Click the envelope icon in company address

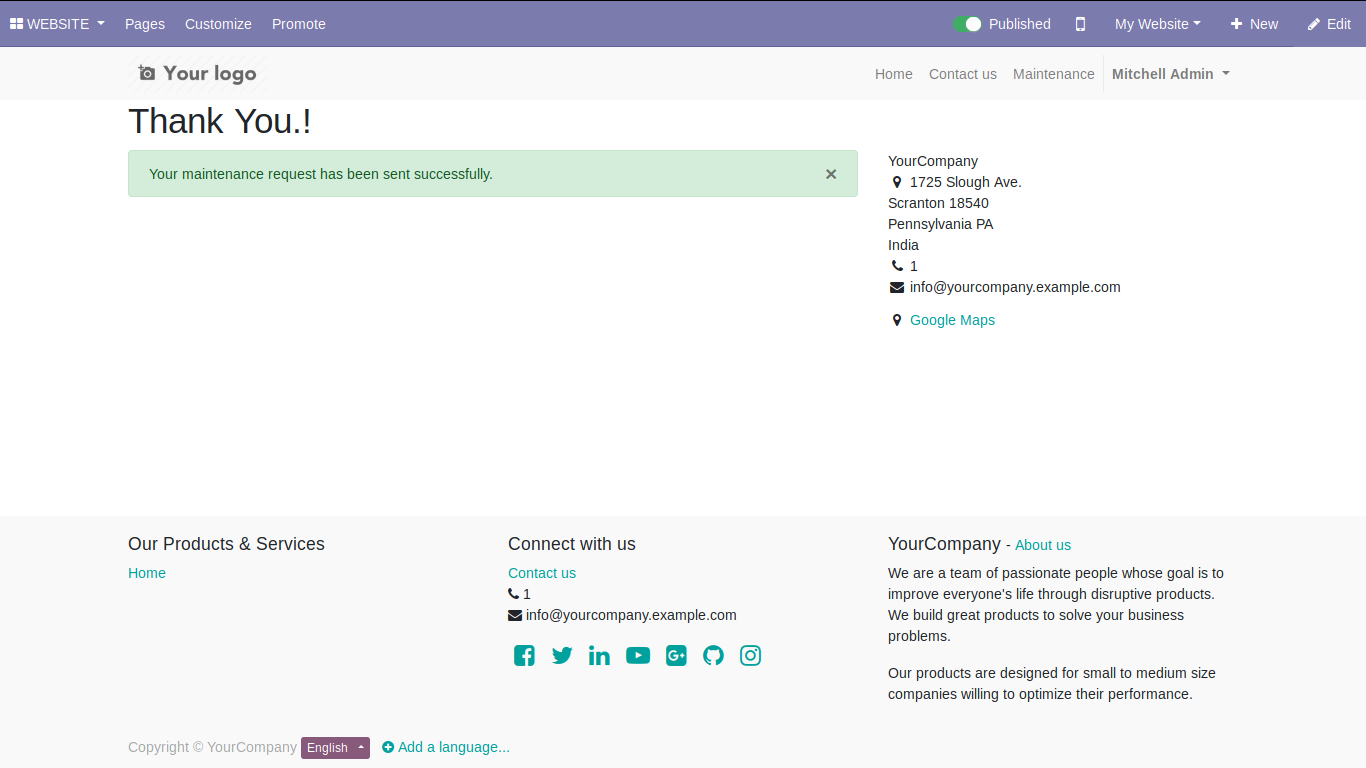coord(897,287)
